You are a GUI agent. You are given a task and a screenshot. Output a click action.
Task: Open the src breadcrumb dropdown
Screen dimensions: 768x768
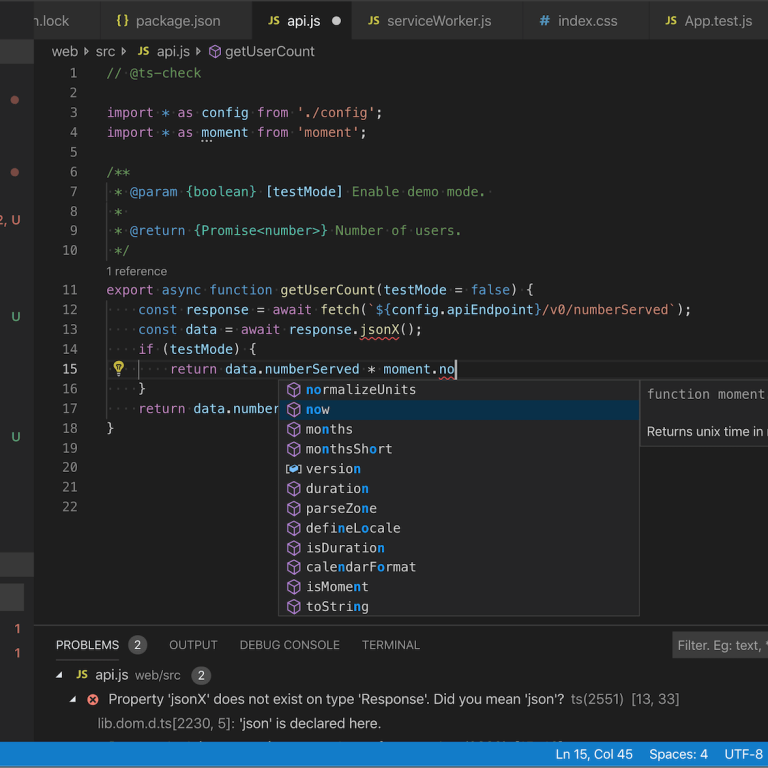103,52
